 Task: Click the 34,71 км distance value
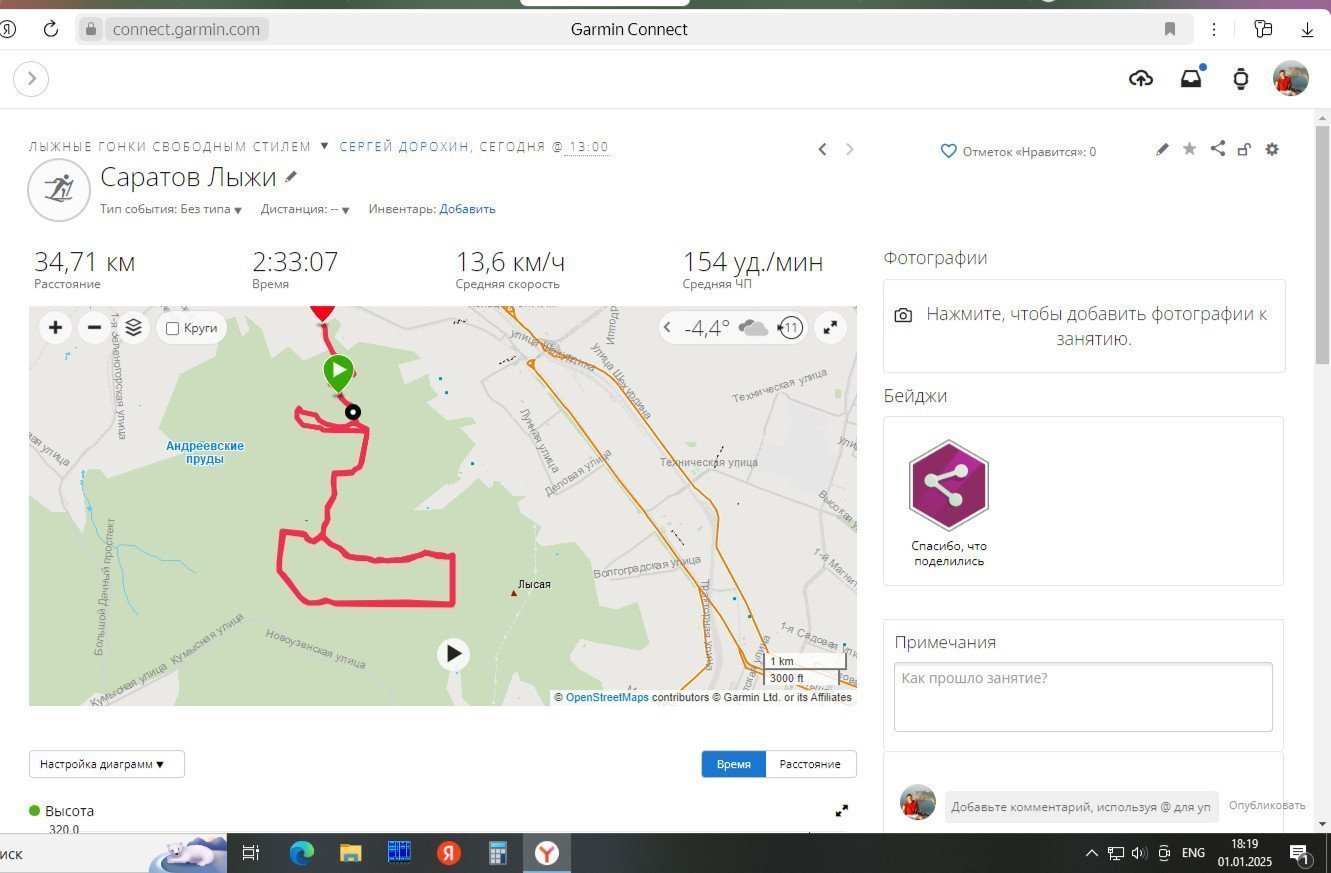84,262
